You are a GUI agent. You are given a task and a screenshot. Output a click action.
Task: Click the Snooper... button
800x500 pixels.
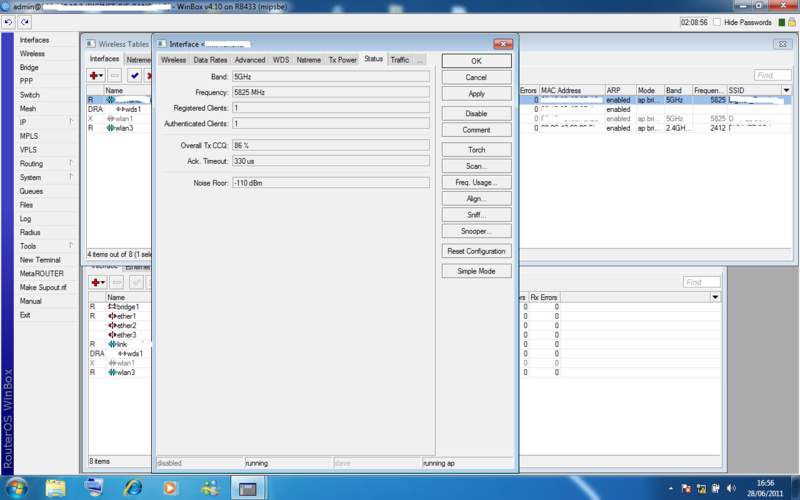pyautogui.click(x=476, y=231)
